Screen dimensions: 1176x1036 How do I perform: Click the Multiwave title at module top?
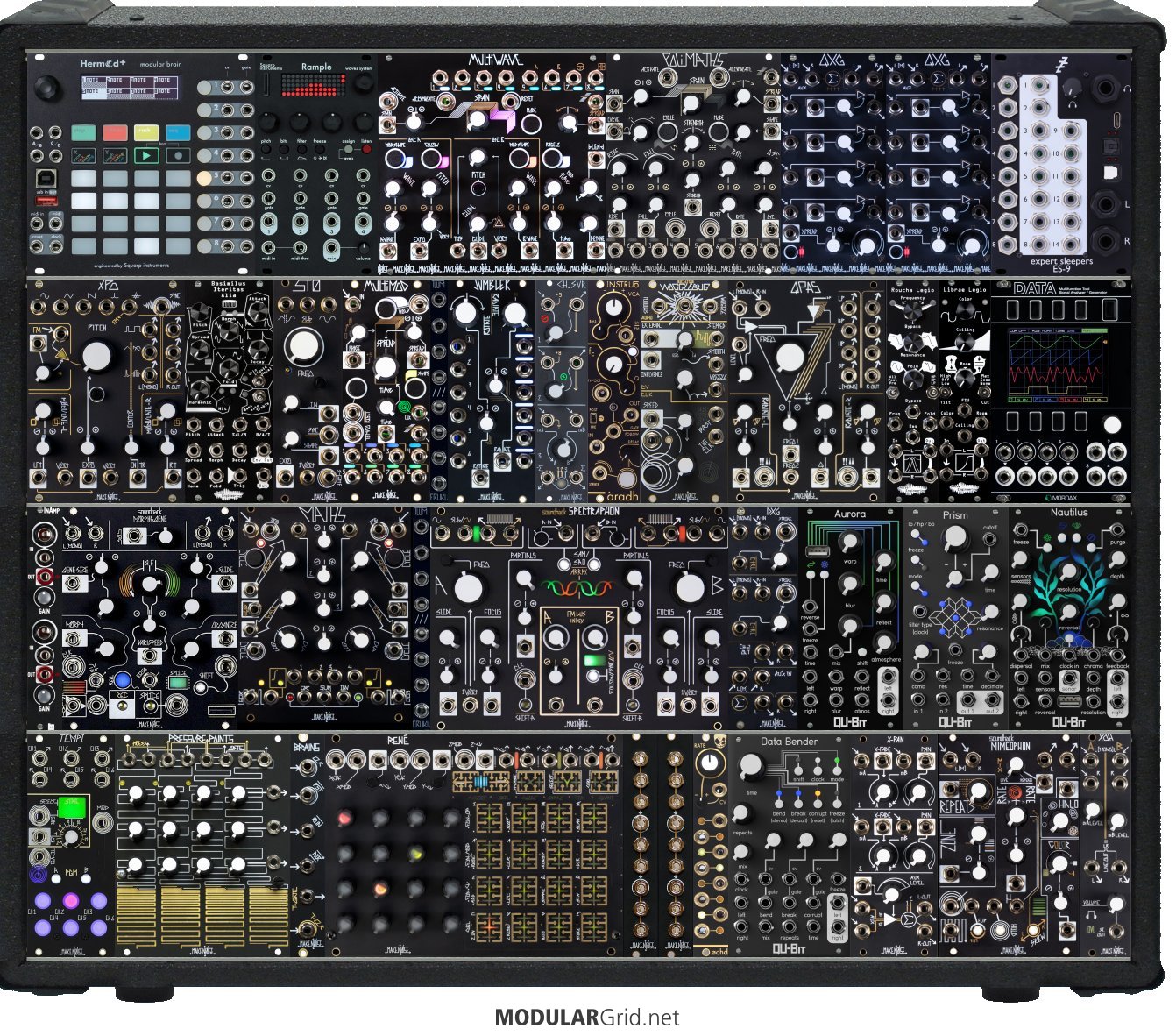tap(495, 60)
